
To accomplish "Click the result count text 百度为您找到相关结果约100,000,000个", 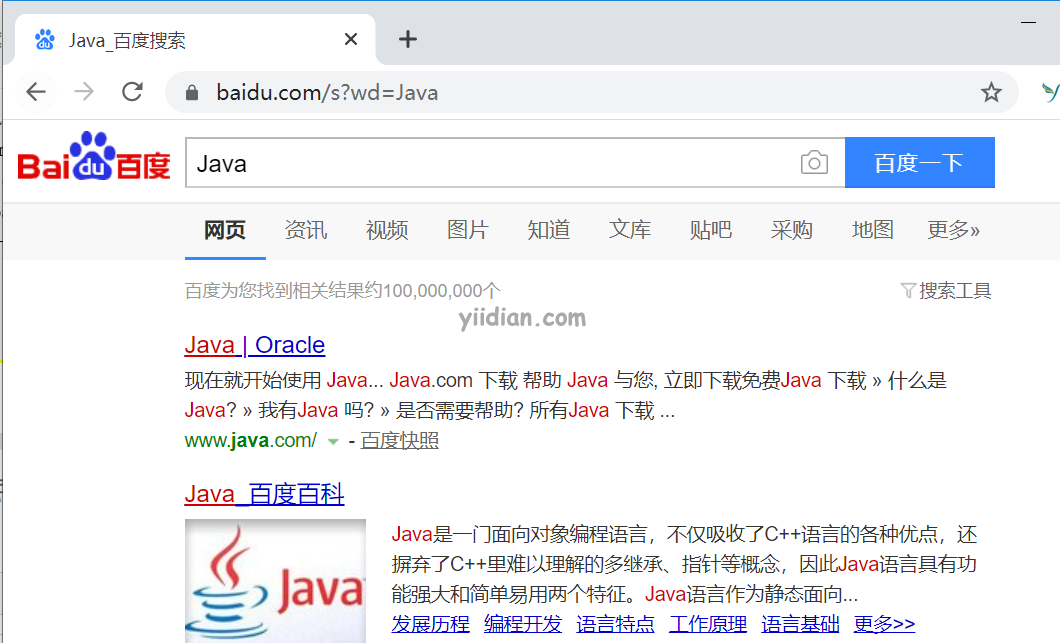I will tap(343, 291).
